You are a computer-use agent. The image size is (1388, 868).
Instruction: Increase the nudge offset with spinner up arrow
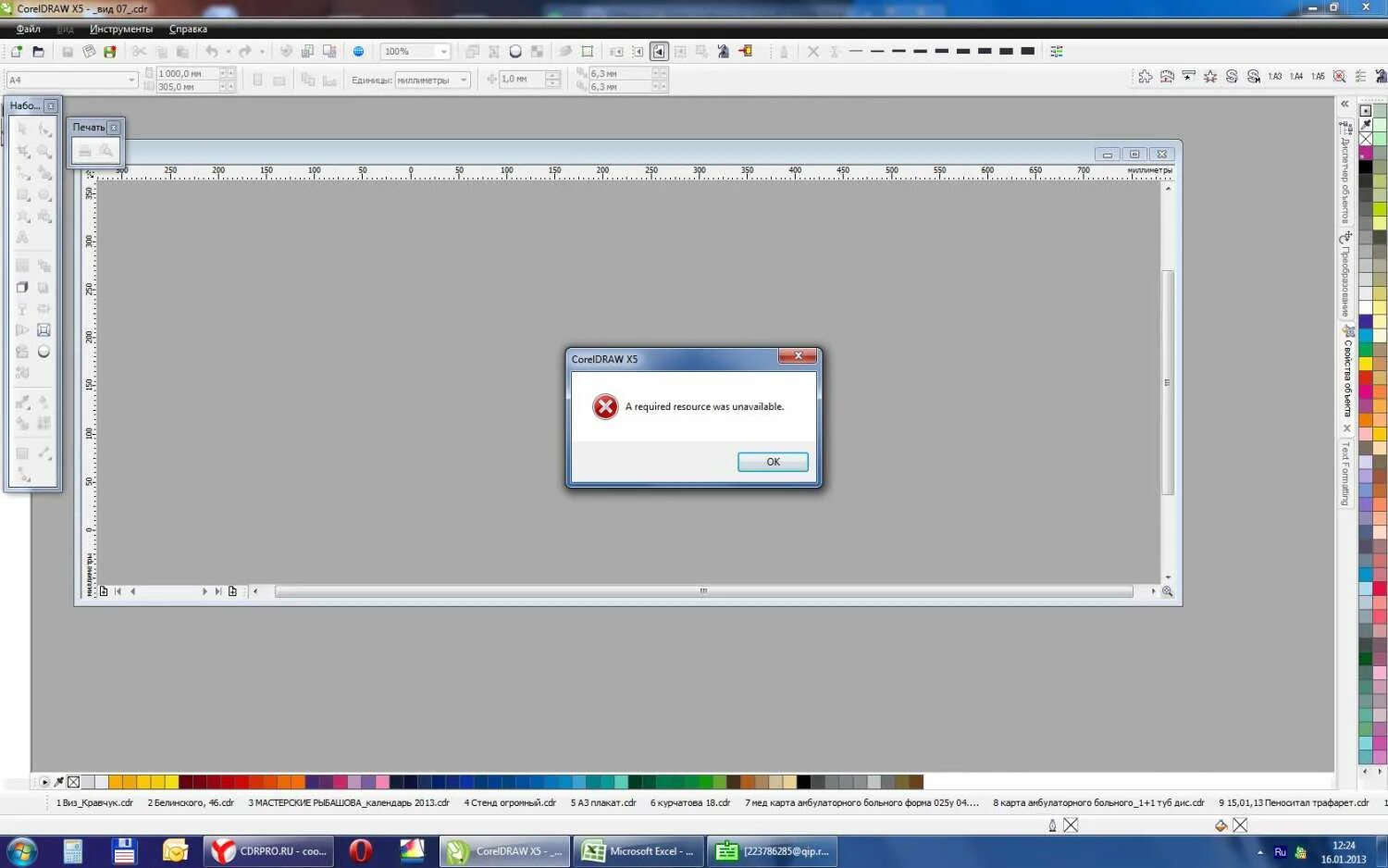point(552,76)
